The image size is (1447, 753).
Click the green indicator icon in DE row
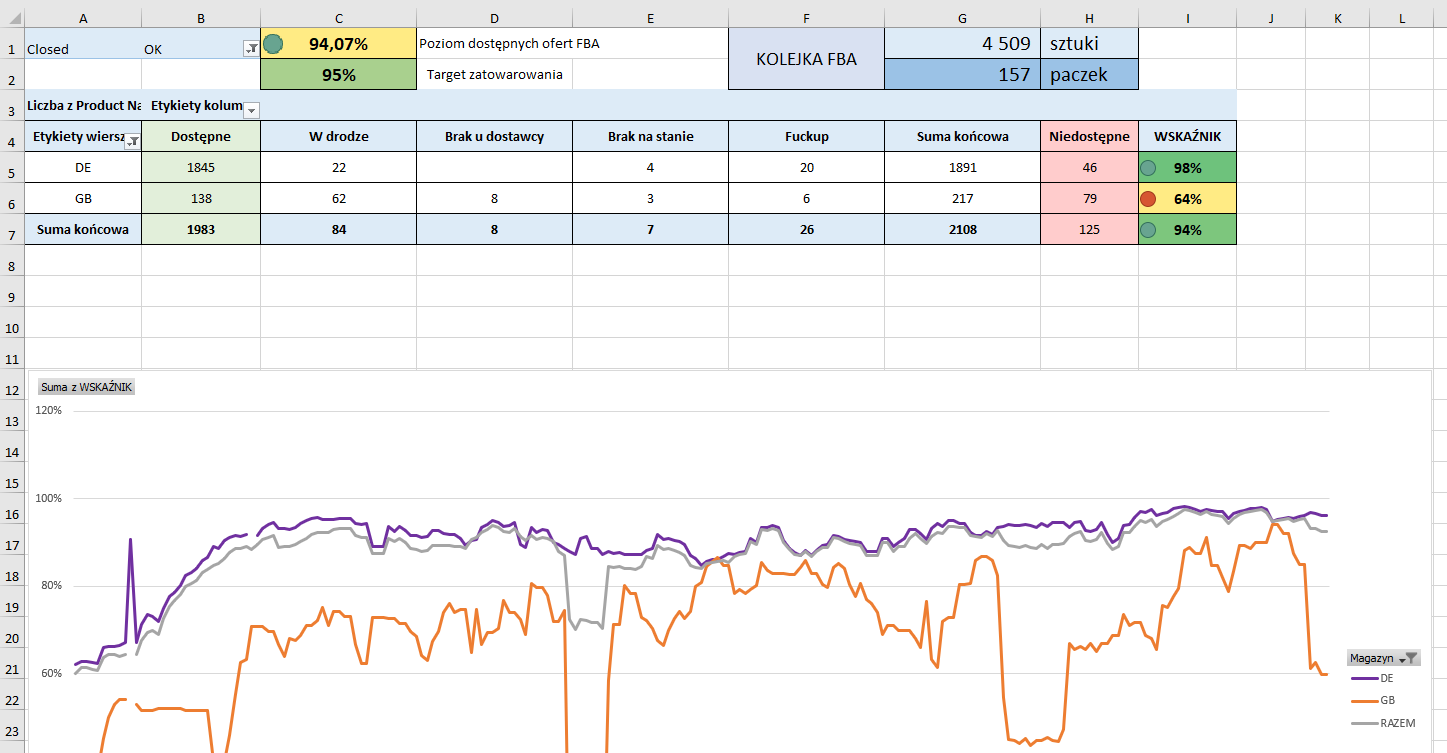pos(1148,168)
